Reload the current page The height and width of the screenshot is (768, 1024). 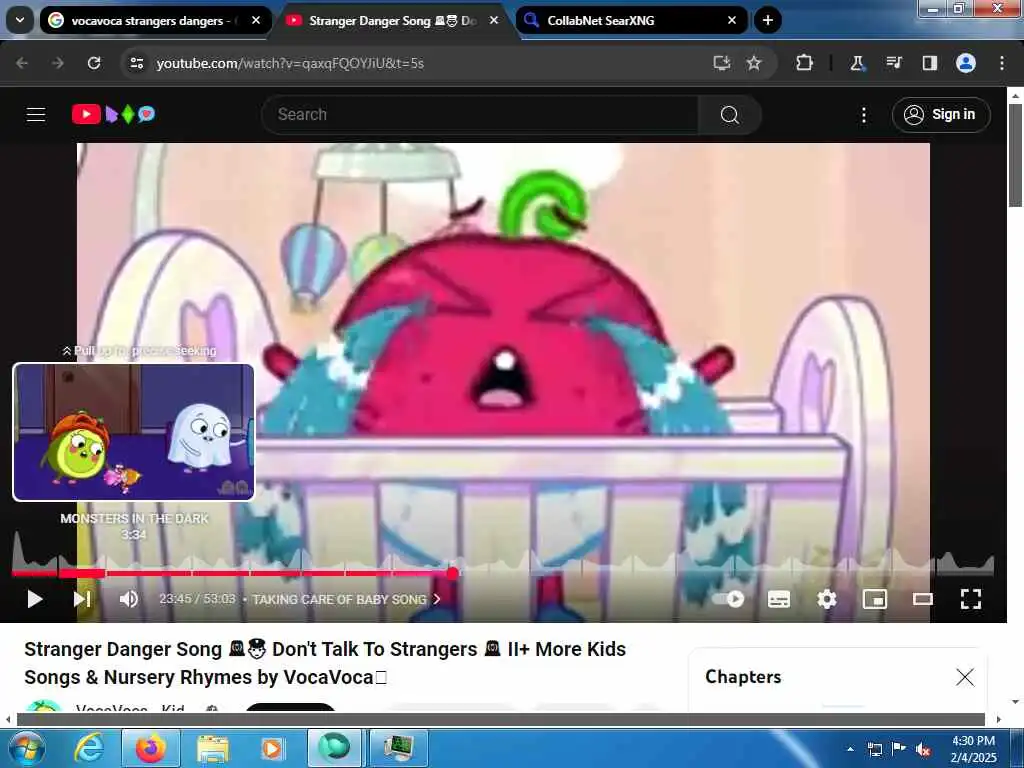[94, 63]
